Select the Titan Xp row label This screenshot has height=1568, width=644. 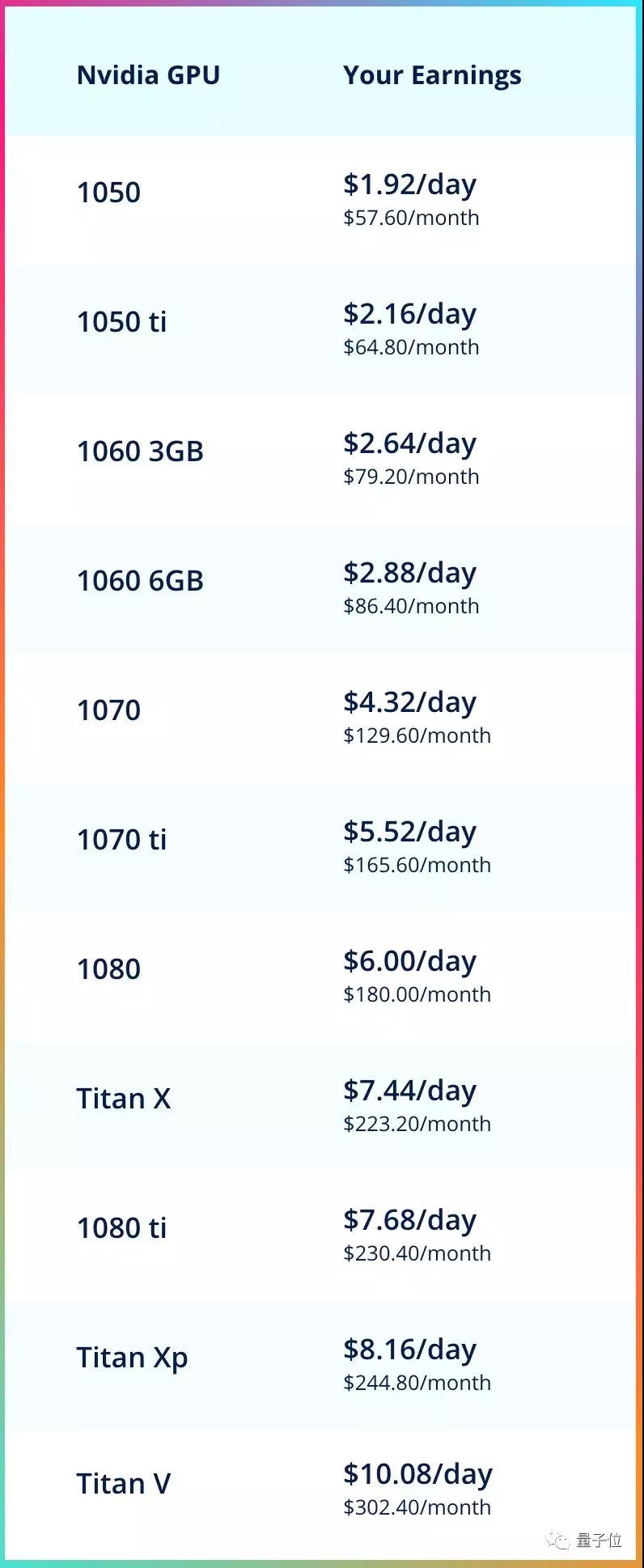132,1358
